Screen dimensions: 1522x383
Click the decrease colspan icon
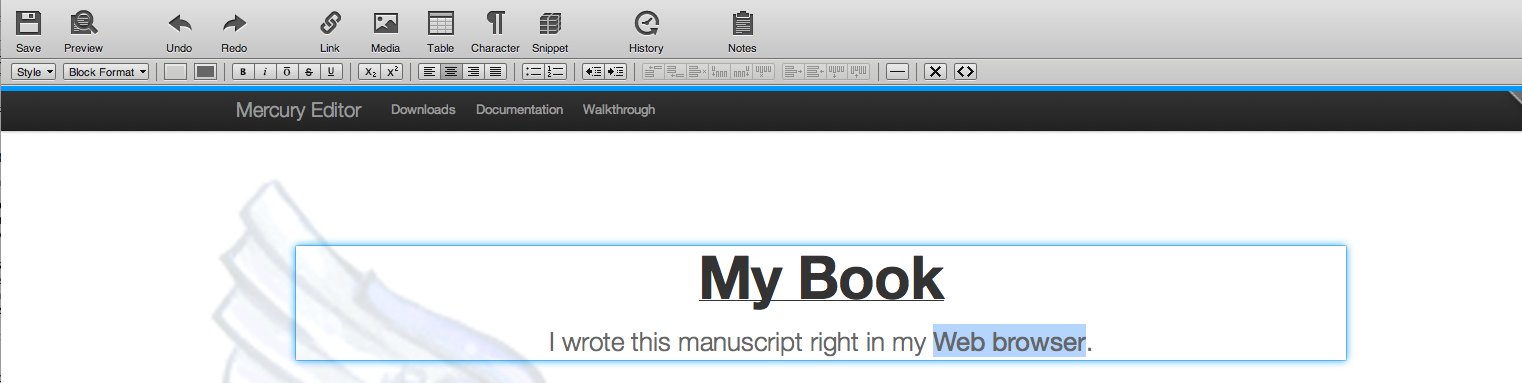point(815,72)
